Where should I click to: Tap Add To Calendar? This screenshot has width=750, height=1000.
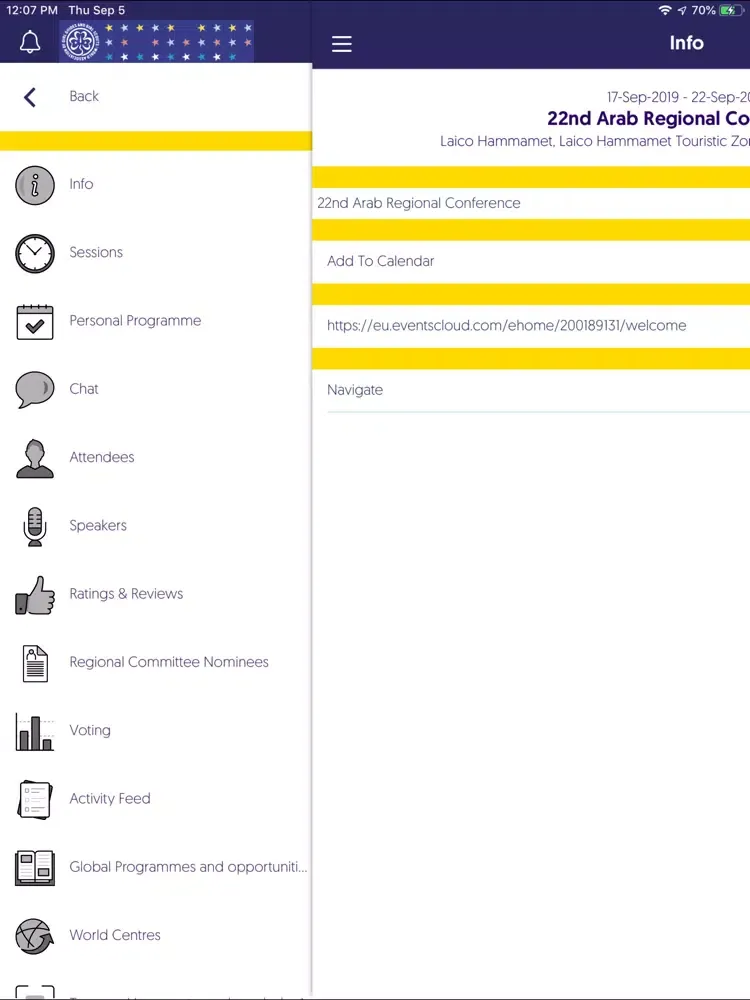[381, 261]
